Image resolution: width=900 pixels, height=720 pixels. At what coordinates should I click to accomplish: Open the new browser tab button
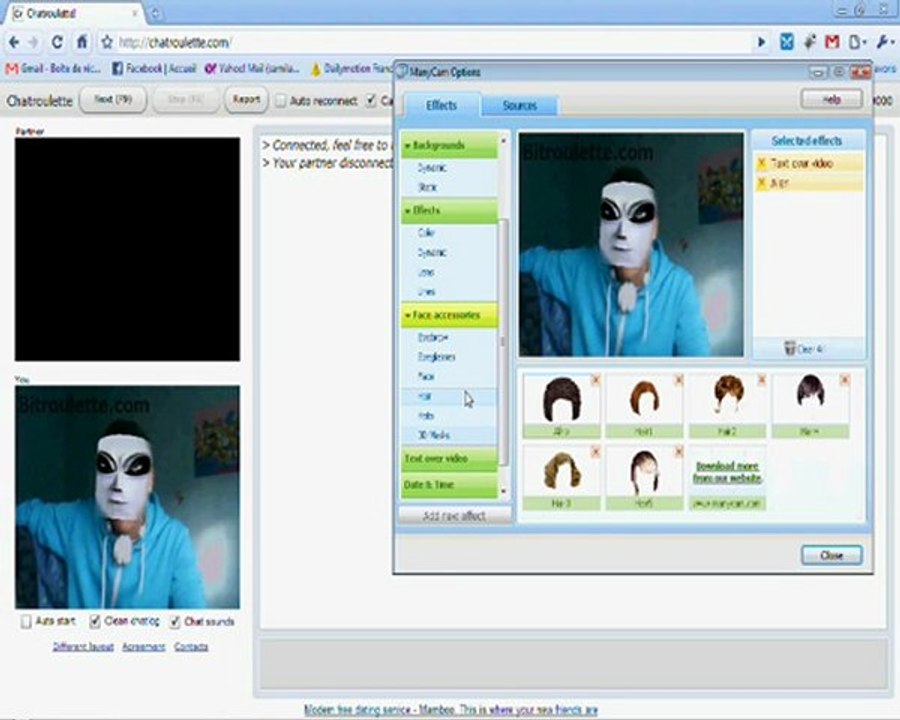156,13
